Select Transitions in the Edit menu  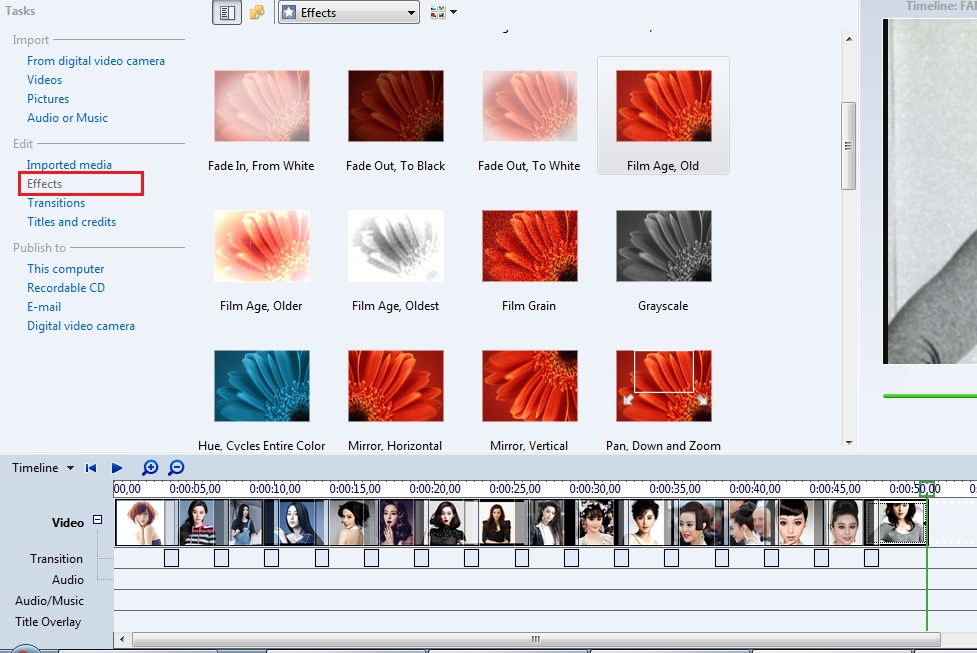(56, 202)
